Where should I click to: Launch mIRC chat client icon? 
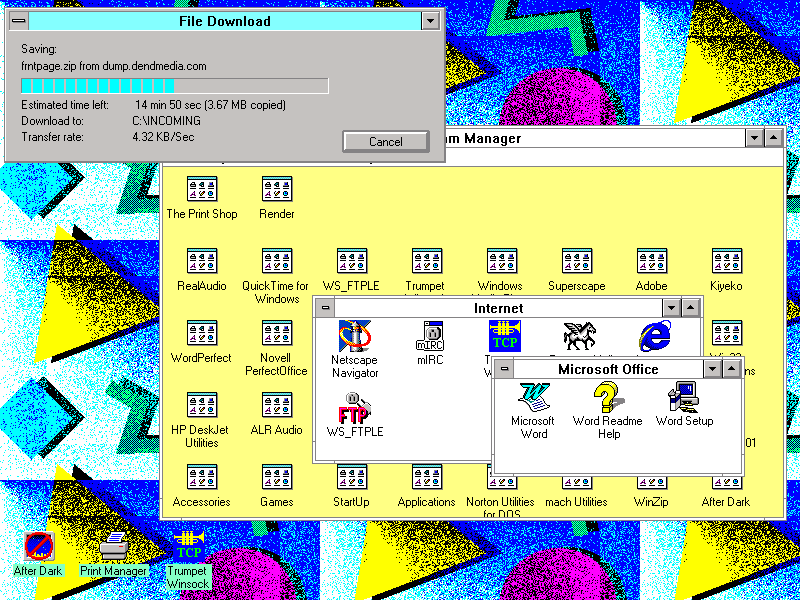430,336
